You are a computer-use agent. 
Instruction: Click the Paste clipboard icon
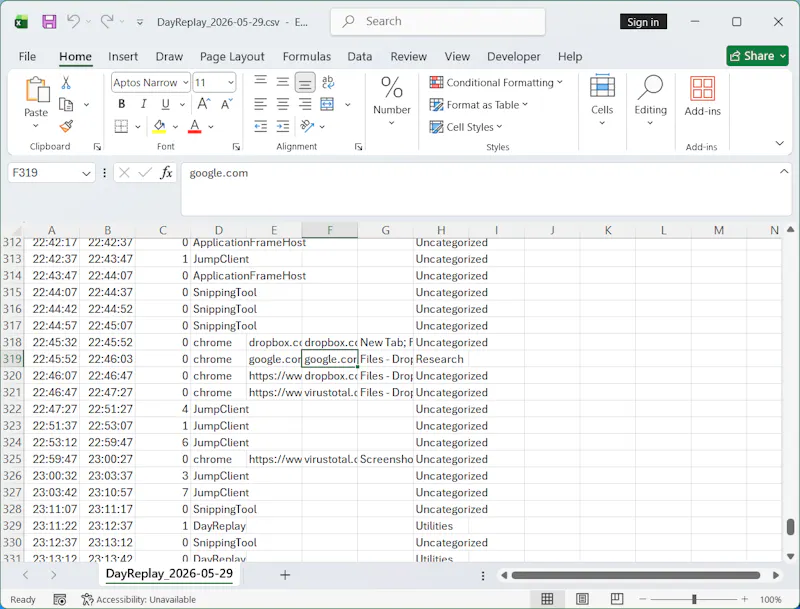pos(37,89)
